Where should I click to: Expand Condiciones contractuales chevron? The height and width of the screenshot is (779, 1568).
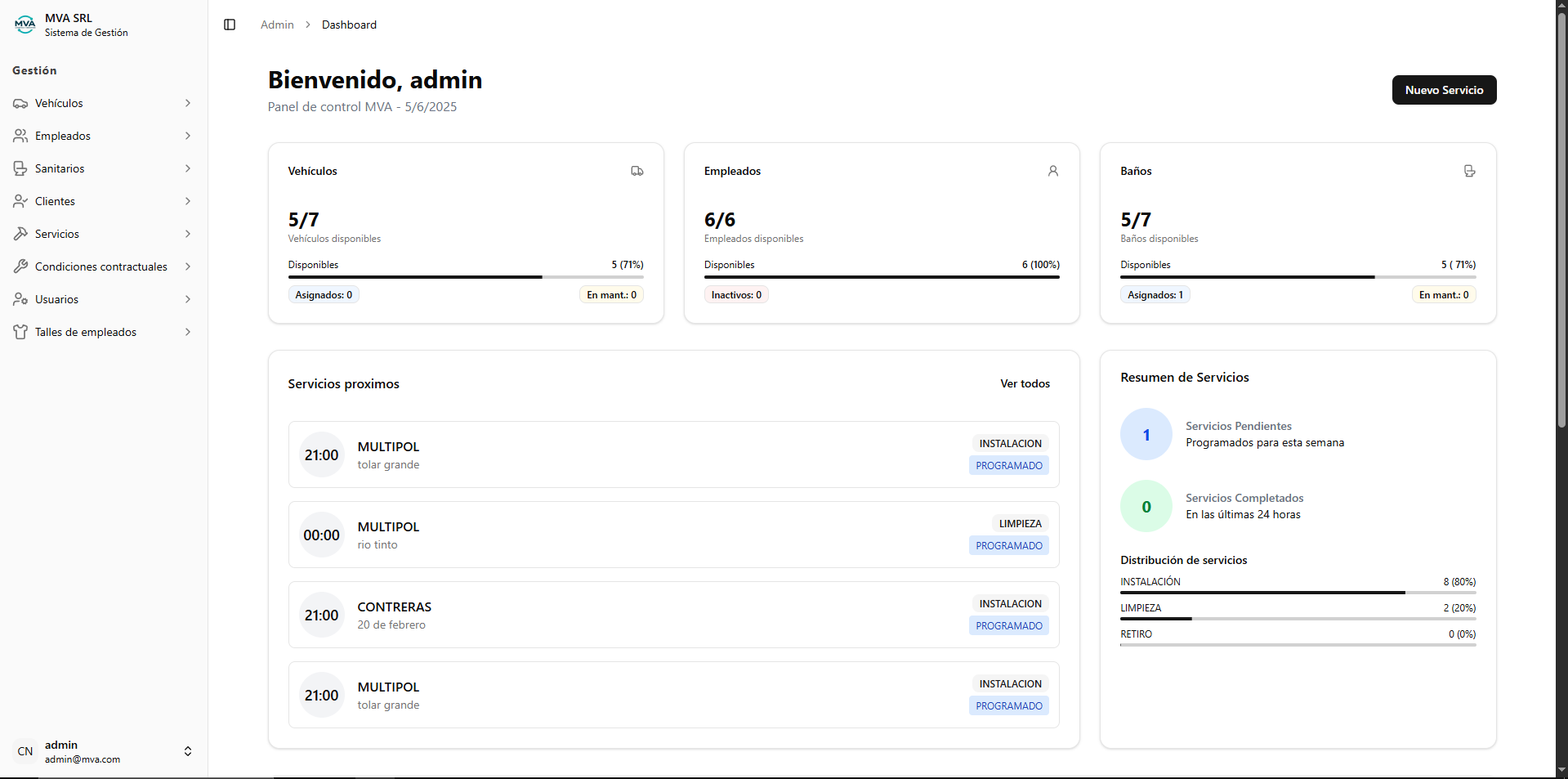pos(188,266)
